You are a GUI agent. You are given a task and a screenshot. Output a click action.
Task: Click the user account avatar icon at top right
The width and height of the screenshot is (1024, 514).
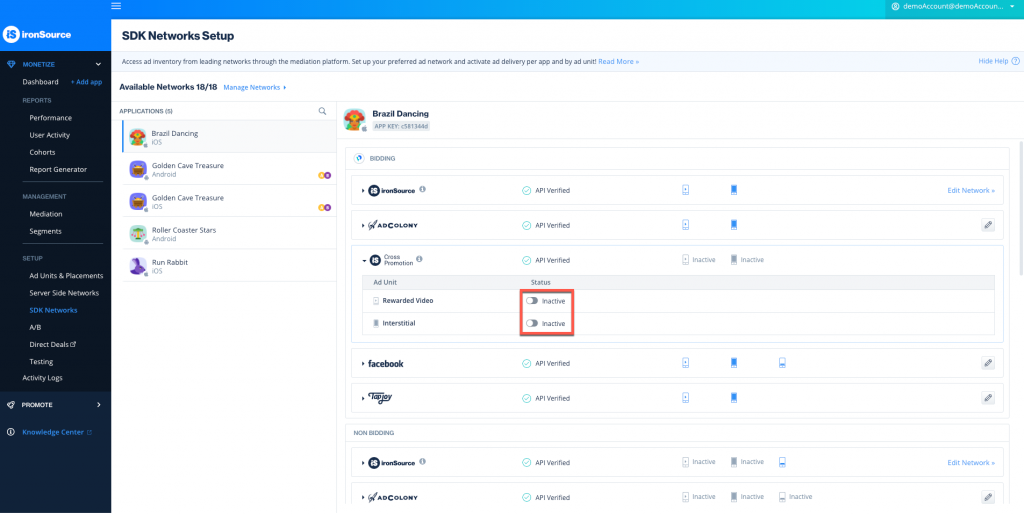895,6
